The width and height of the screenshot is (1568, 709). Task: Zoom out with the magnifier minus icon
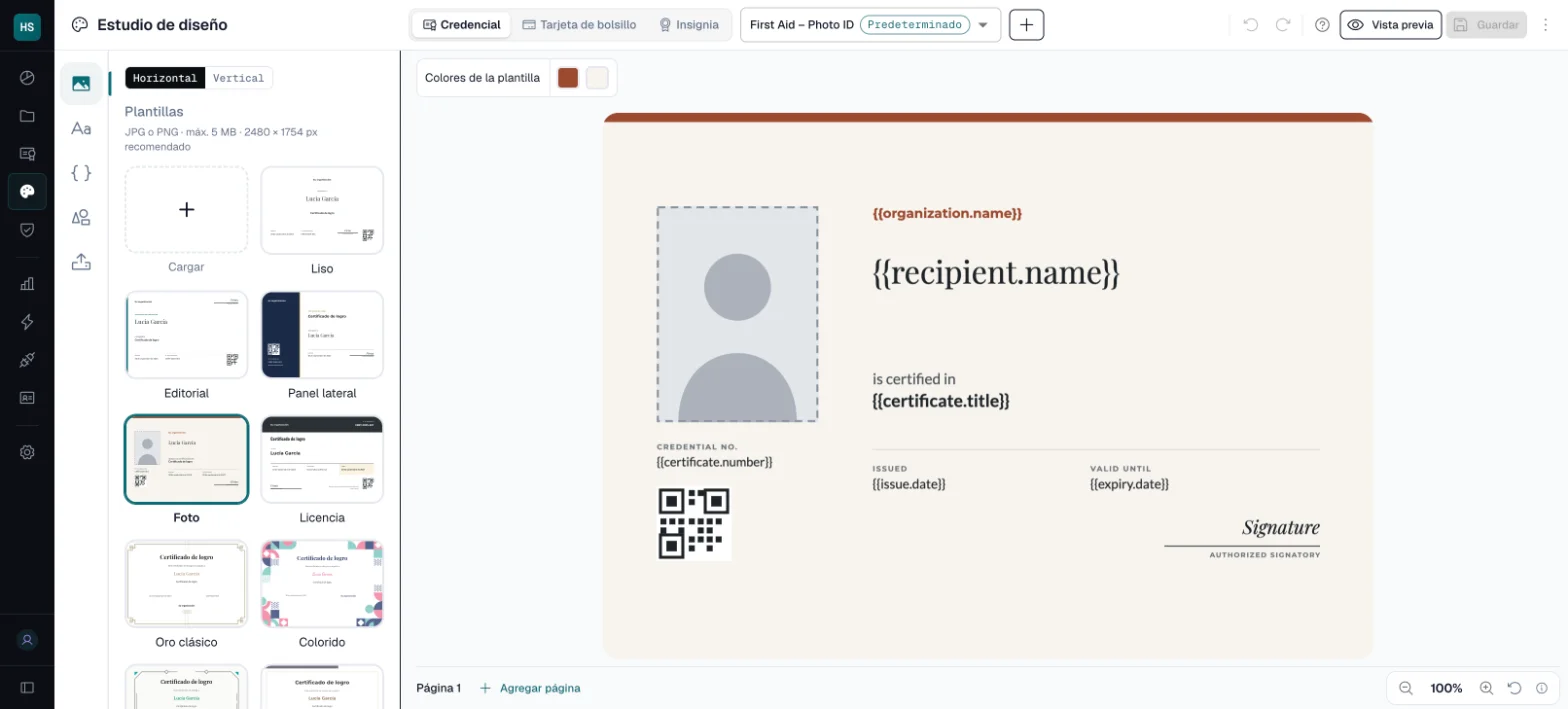[x=1405, y=688]
